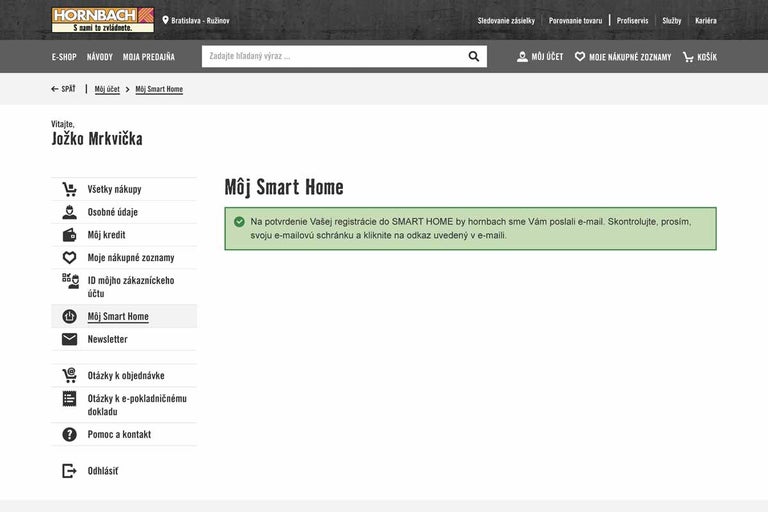Open Sledovanie zásielky link
The image size is (768, 512).
point(506,20)
